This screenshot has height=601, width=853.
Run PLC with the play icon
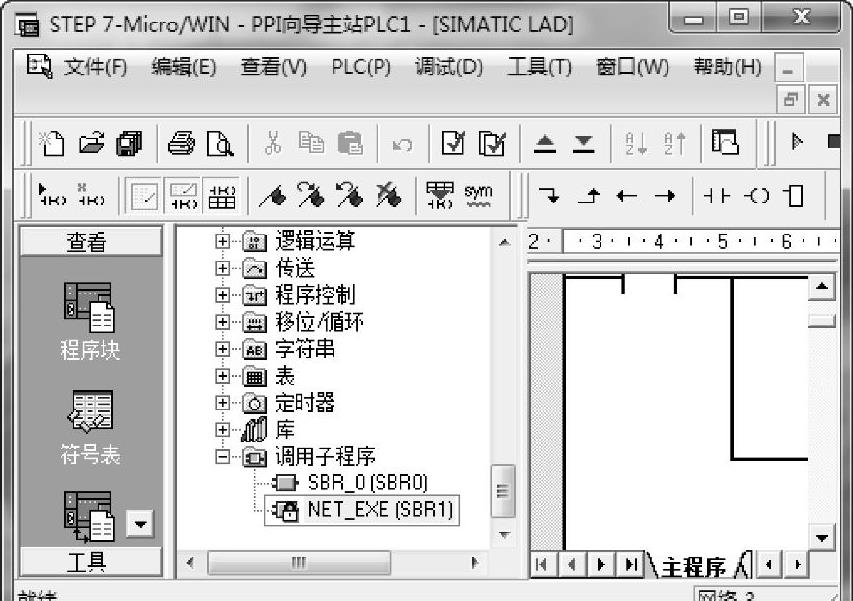click(797, 142)
